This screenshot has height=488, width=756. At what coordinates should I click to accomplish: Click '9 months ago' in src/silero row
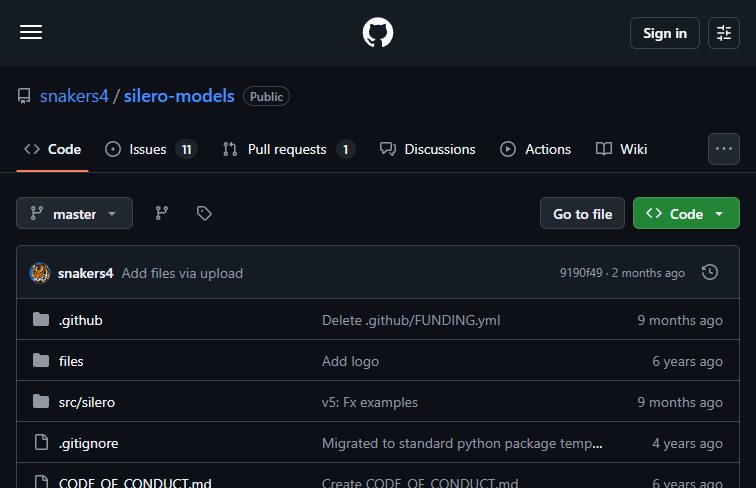[x=680, y=402]
